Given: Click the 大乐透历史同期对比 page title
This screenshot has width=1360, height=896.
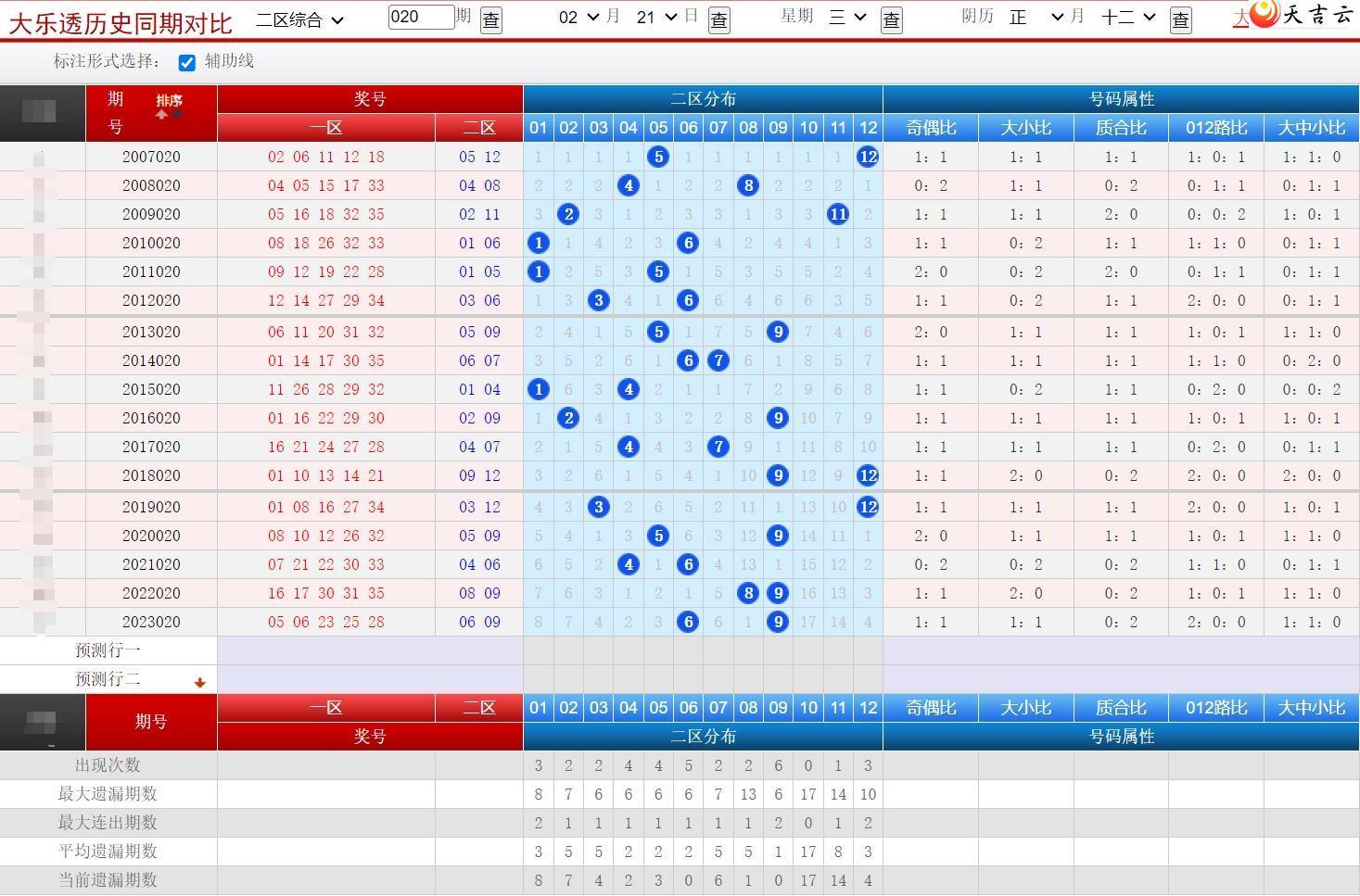Looking at the screenshot, I should tap(121, 22).
